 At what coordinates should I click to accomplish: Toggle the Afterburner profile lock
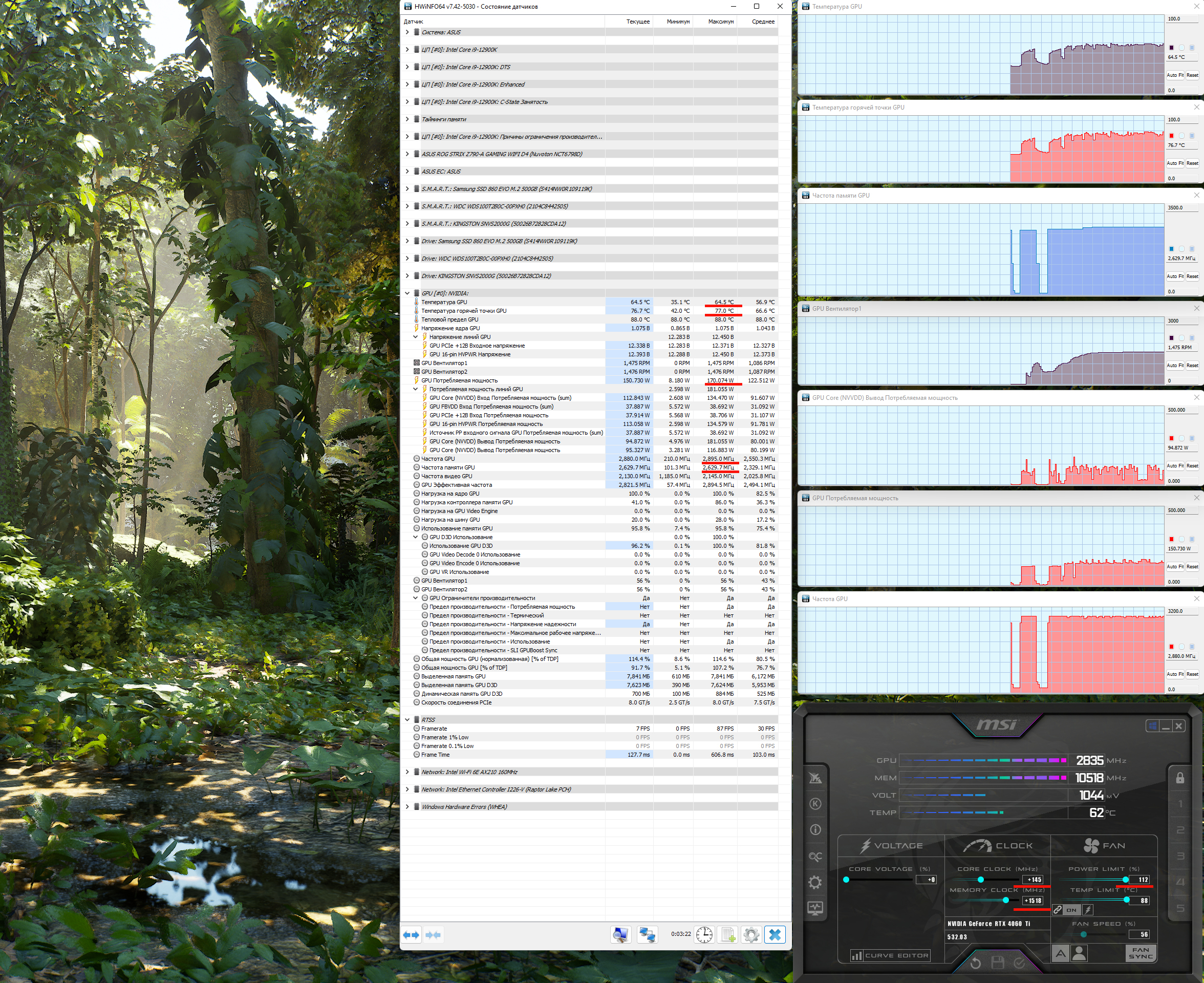[1179, 778]
